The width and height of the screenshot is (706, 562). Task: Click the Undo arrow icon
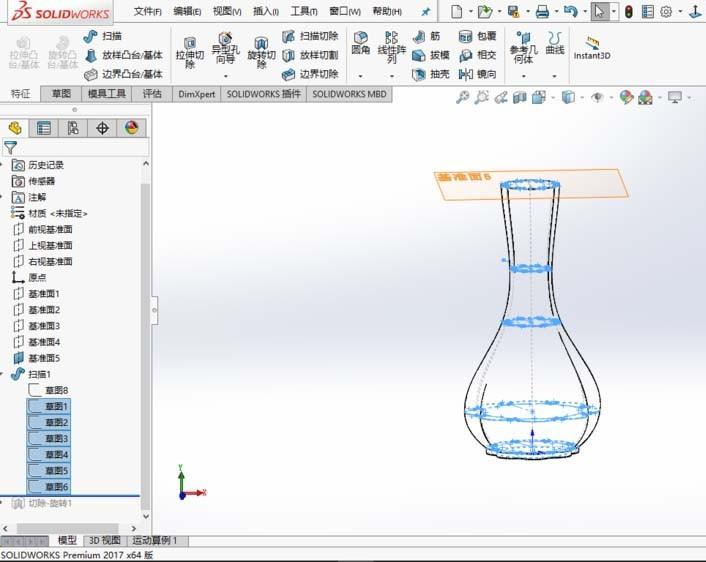[x=570, y=11]
